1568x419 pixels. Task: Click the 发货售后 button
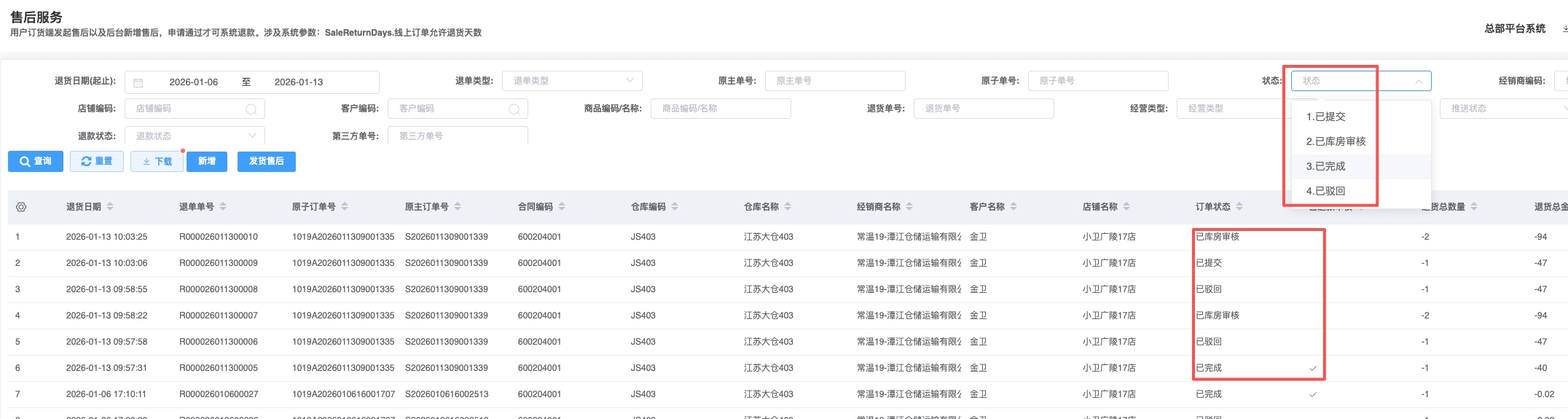coord(266,161)
